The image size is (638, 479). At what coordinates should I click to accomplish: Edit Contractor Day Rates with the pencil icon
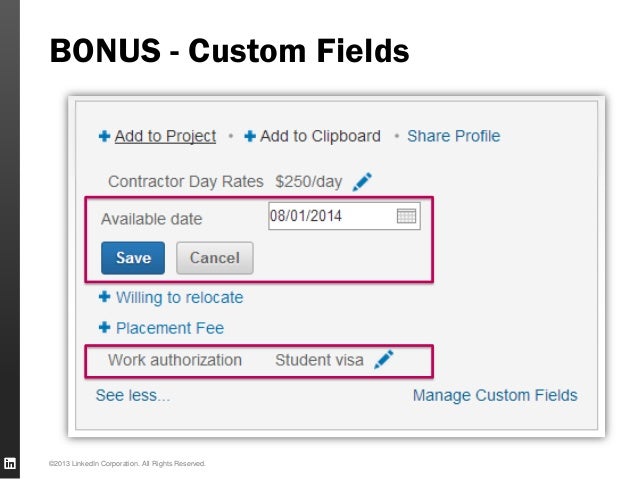click(x=362, y=182)
